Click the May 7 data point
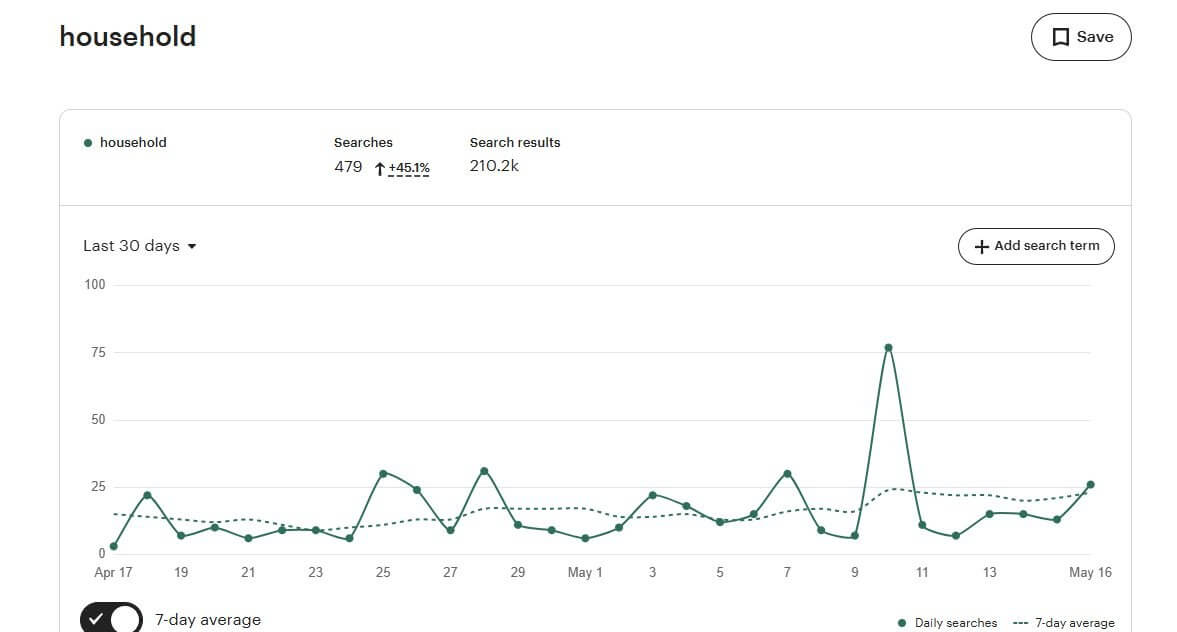The width and height of the screenshot is (1177, 632). click(787, 474)
